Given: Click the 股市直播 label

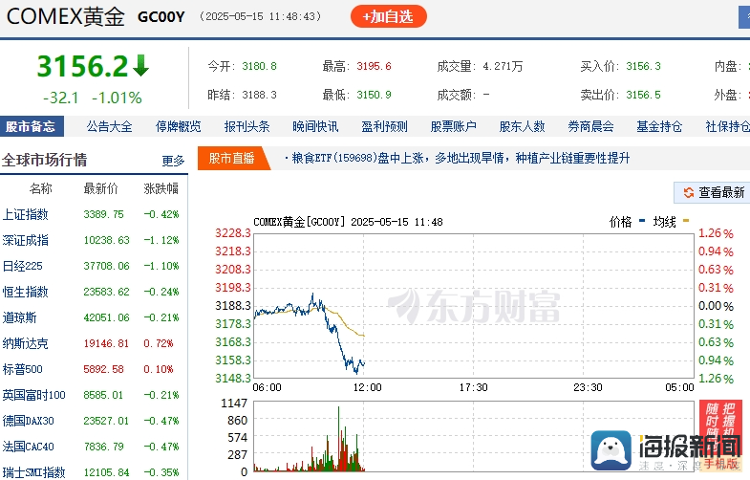Looking at the screenshot, I should coord(232,158).
